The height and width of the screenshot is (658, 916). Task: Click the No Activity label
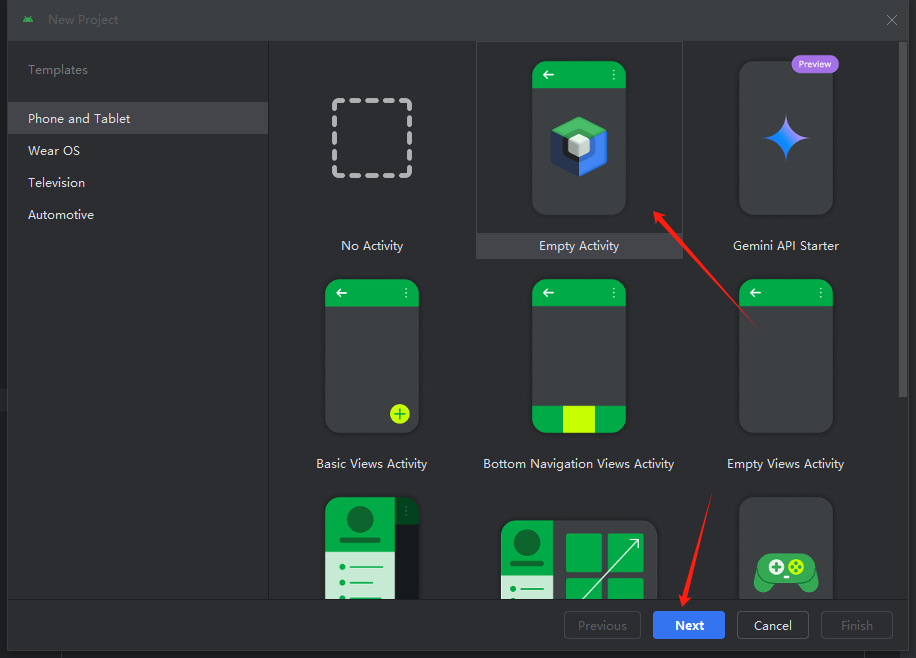click(x=372, y=245)
